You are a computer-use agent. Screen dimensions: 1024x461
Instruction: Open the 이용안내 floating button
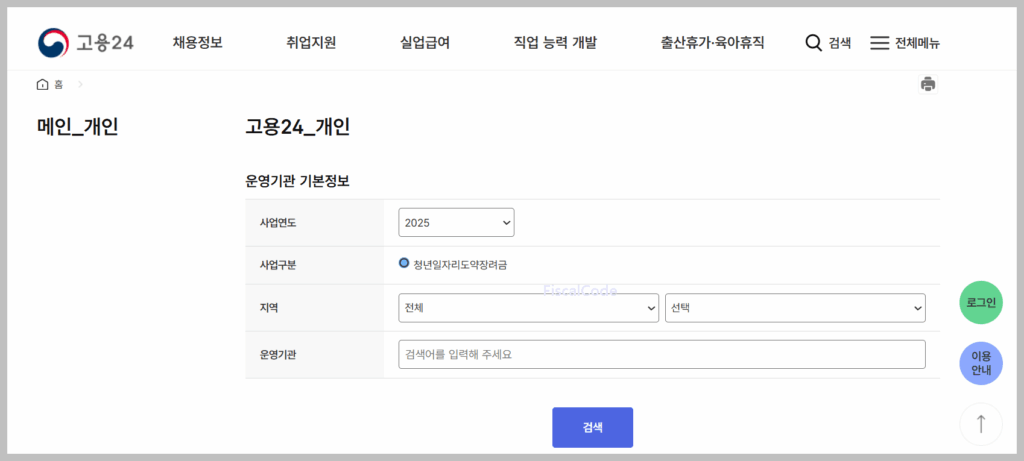(980, 363)
